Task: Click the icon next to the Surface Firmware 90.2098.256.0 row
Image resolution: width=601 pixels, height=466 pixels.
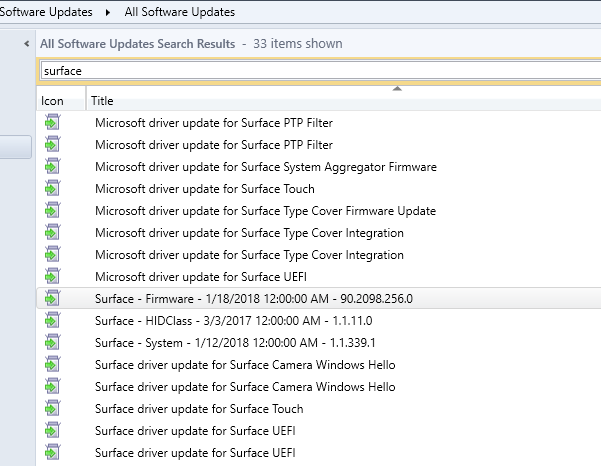Action: (53, 298)
